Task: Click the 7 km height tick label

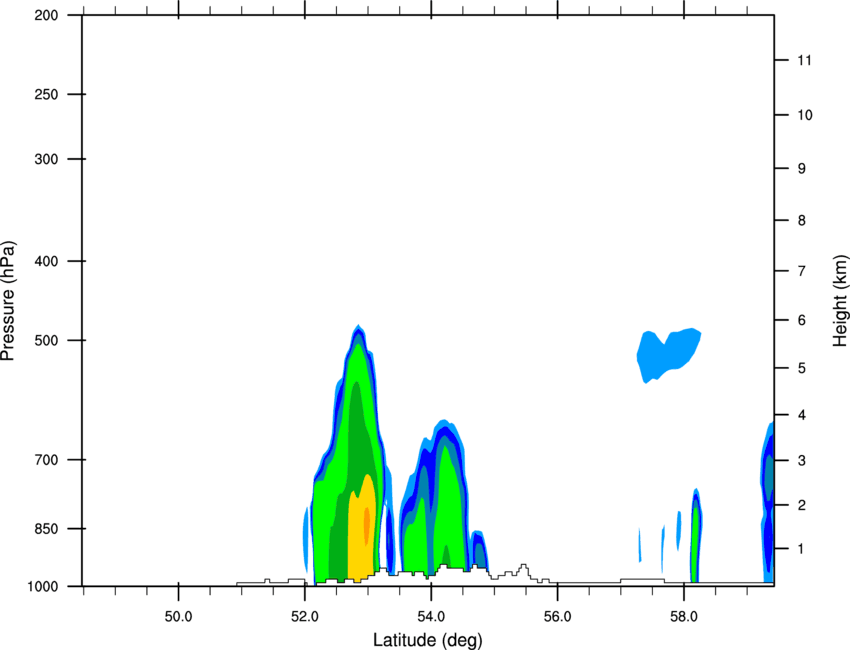Action: tap(802, 271)
